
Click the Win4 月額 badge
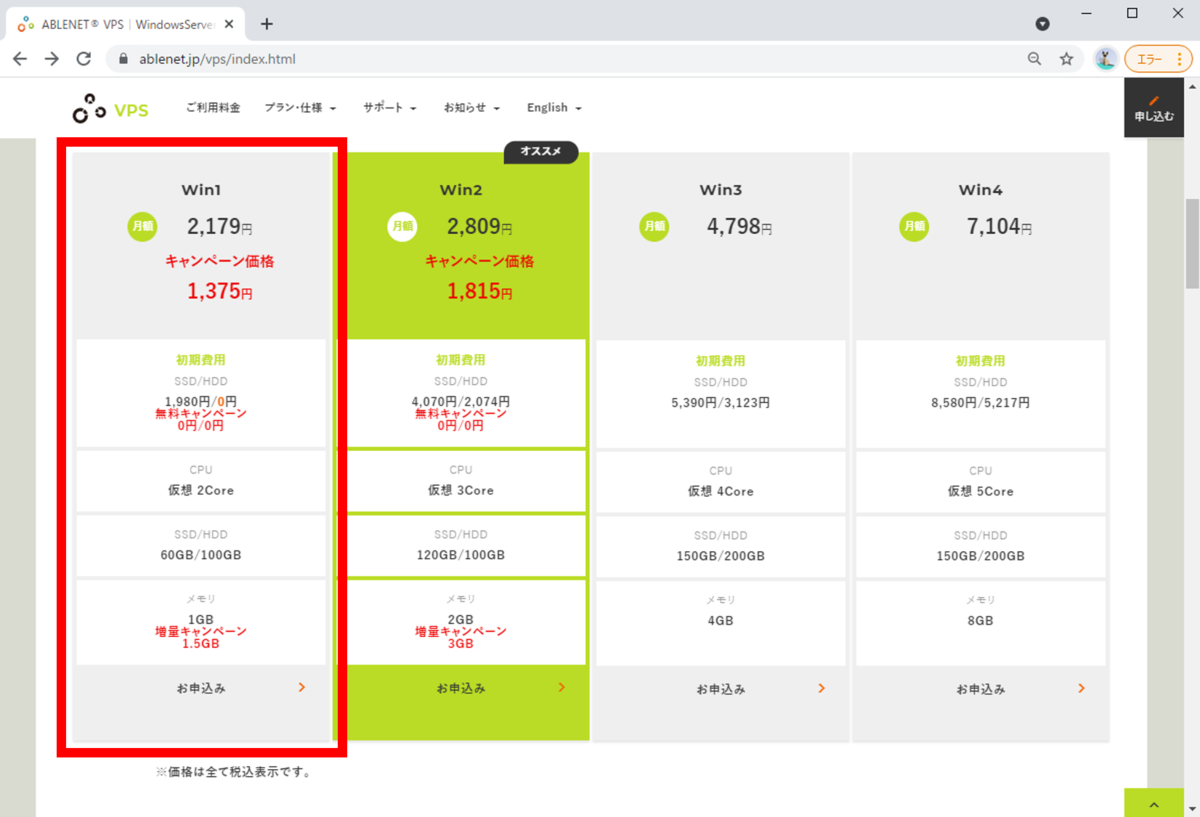[914, 227]
